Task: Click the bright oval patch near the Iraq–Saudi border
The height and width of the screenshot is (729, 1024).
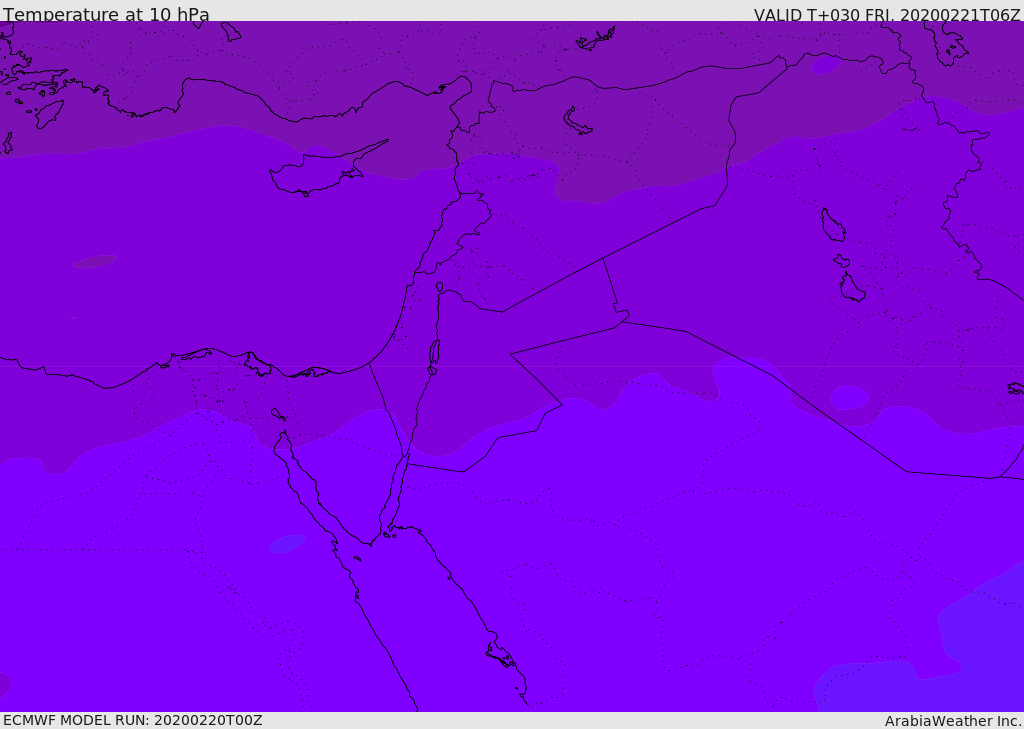Action: (849, 397)
